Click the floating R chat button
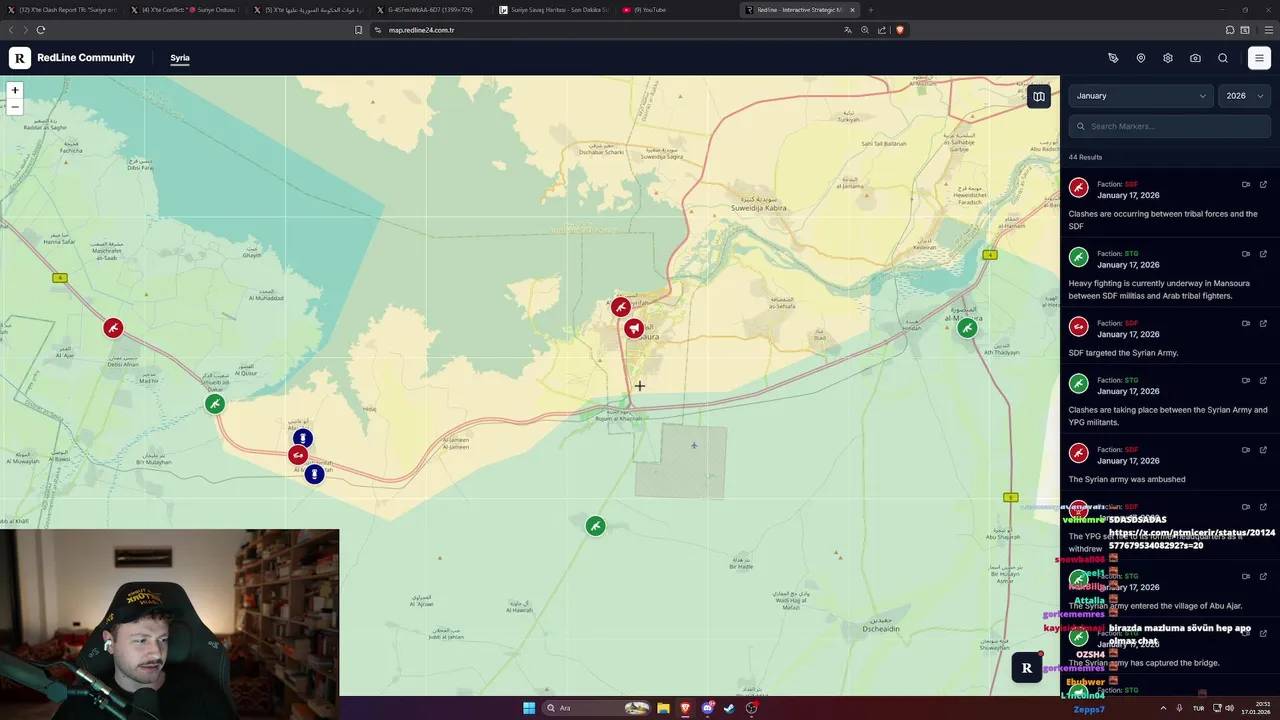 1026,668
